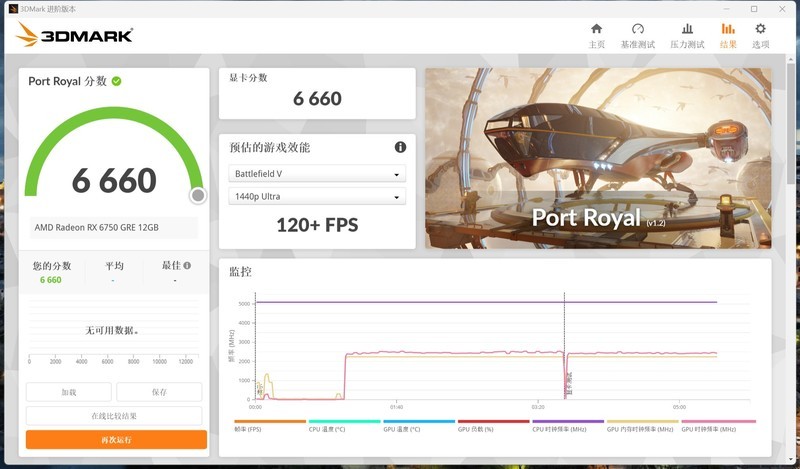Toggle the 帧率 (FPS) orange legend swatch
The height and width of the screenshot is (469, 800).
(x=270, y=422)
